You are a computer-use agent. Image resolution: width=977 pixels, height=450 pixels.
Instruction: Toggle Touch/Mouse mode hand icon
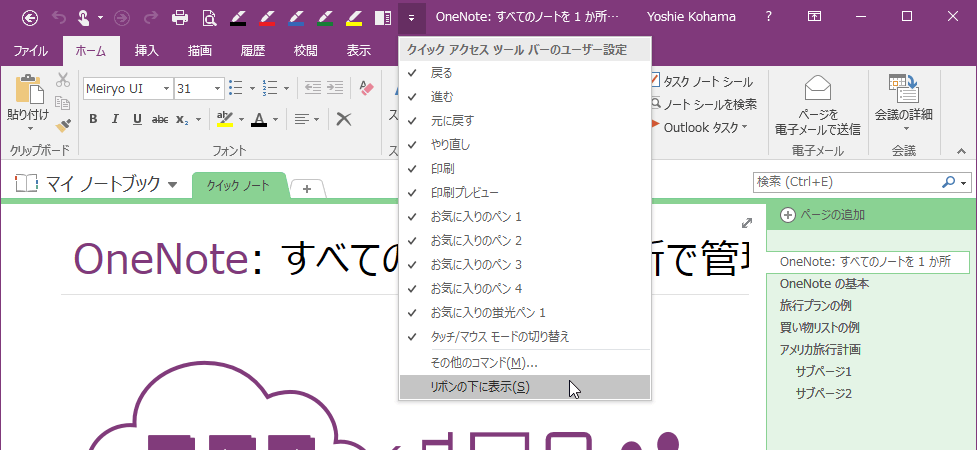(x=83, y=17)
